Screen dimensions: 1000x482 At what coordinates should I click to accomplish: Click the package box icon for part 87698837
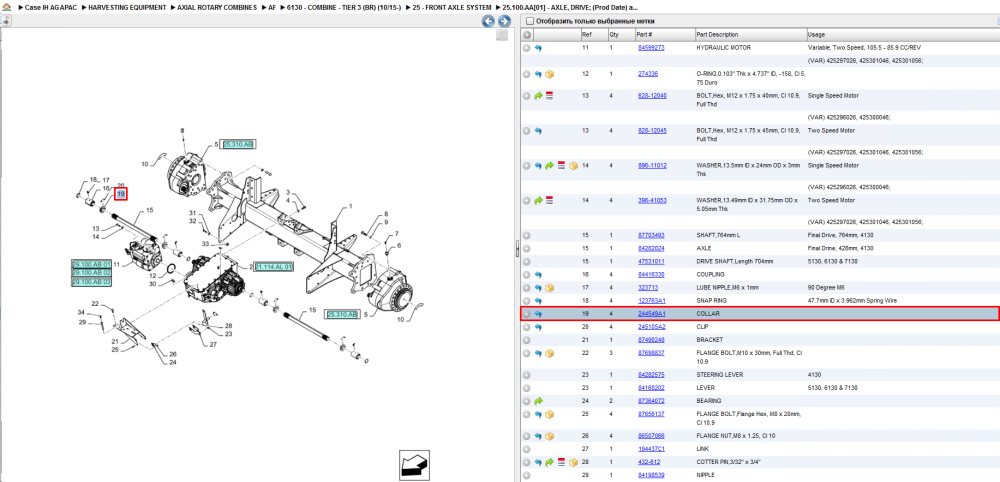tap(549, 353)
